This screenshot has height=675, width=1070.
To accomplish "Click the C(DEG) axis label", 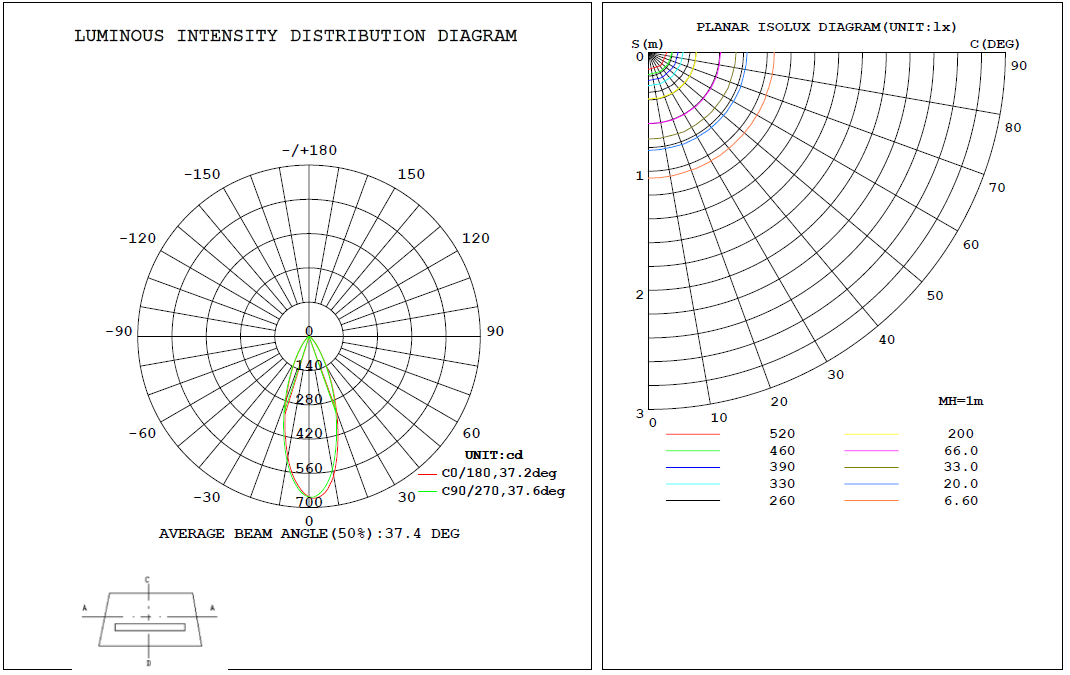I will click(x=995, y=44).
